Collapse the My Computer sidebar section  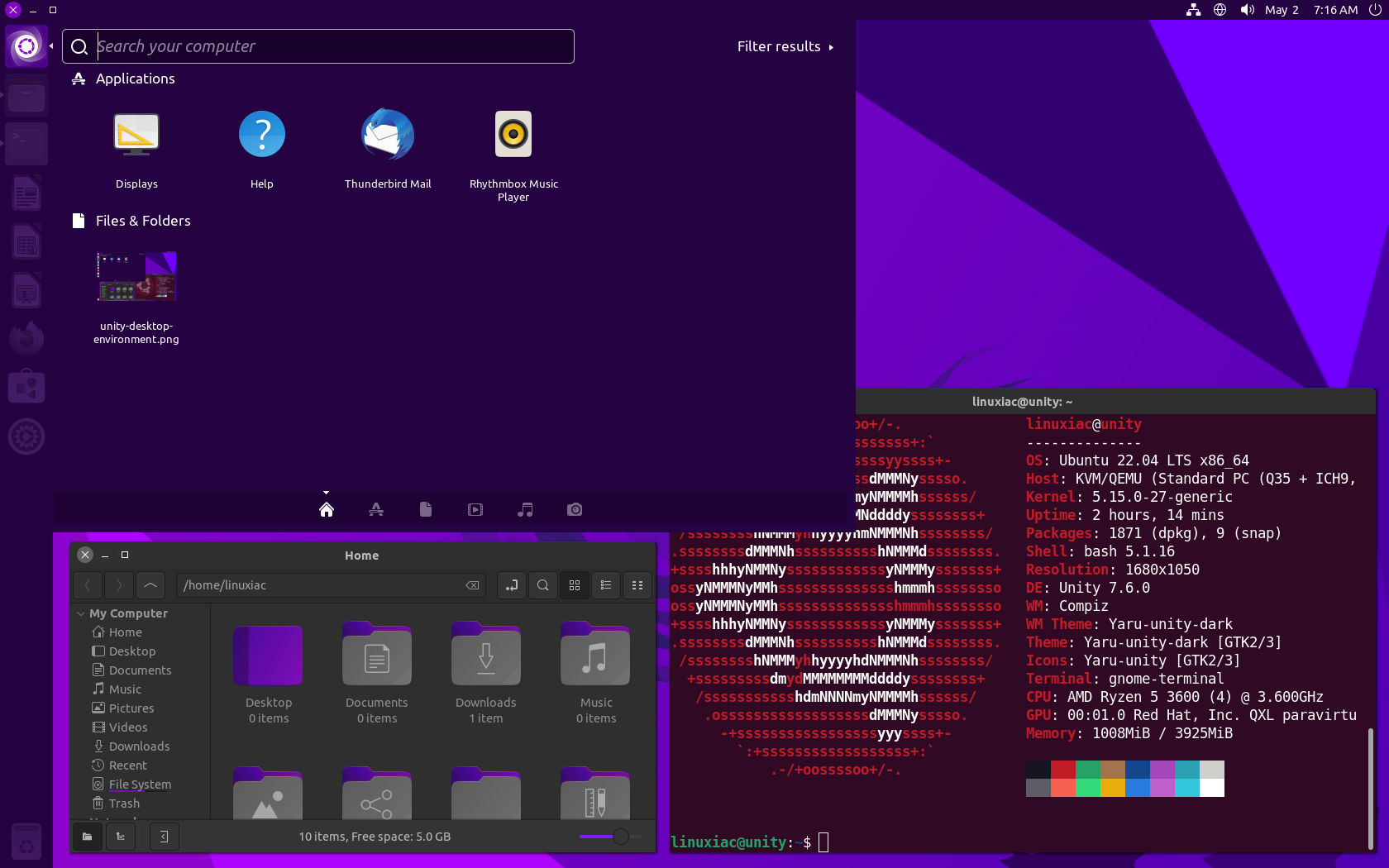coord(81,613)
